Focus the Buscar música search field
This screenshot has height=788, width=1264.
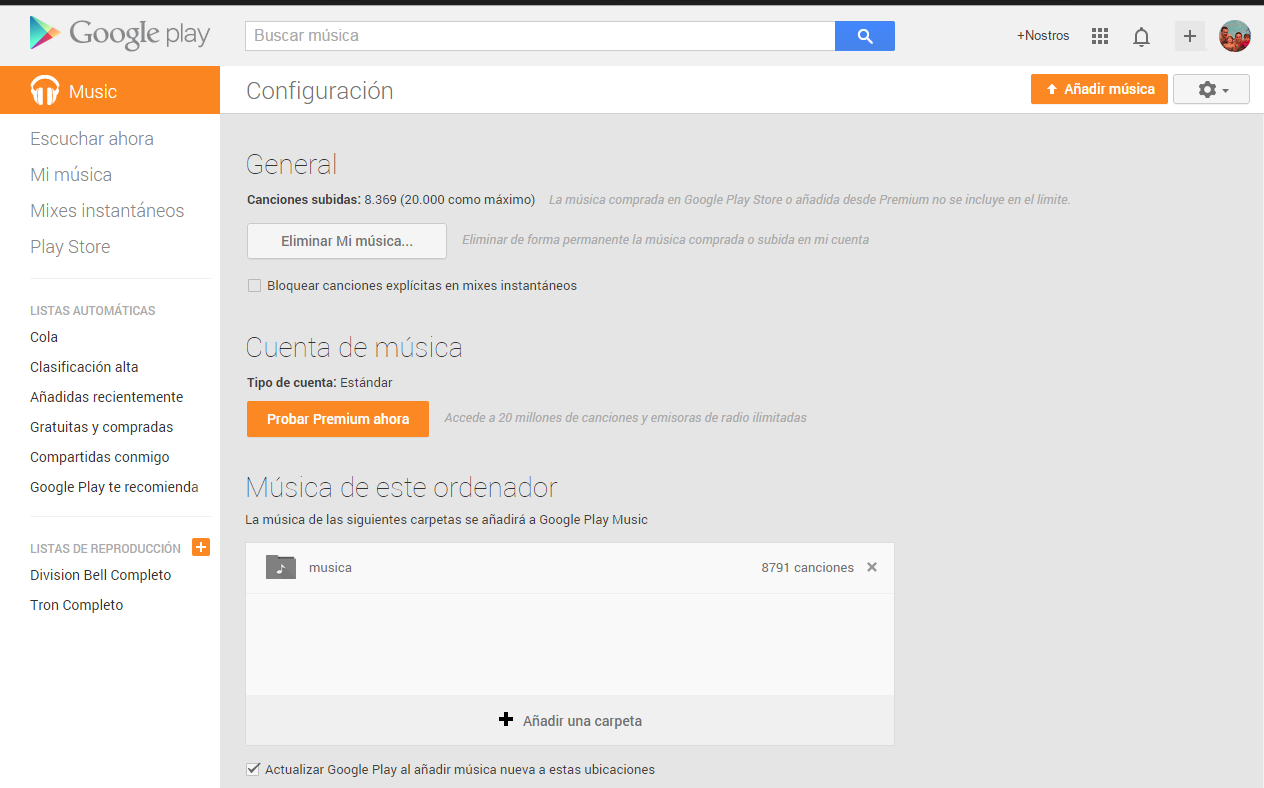[x=540, y=36]
